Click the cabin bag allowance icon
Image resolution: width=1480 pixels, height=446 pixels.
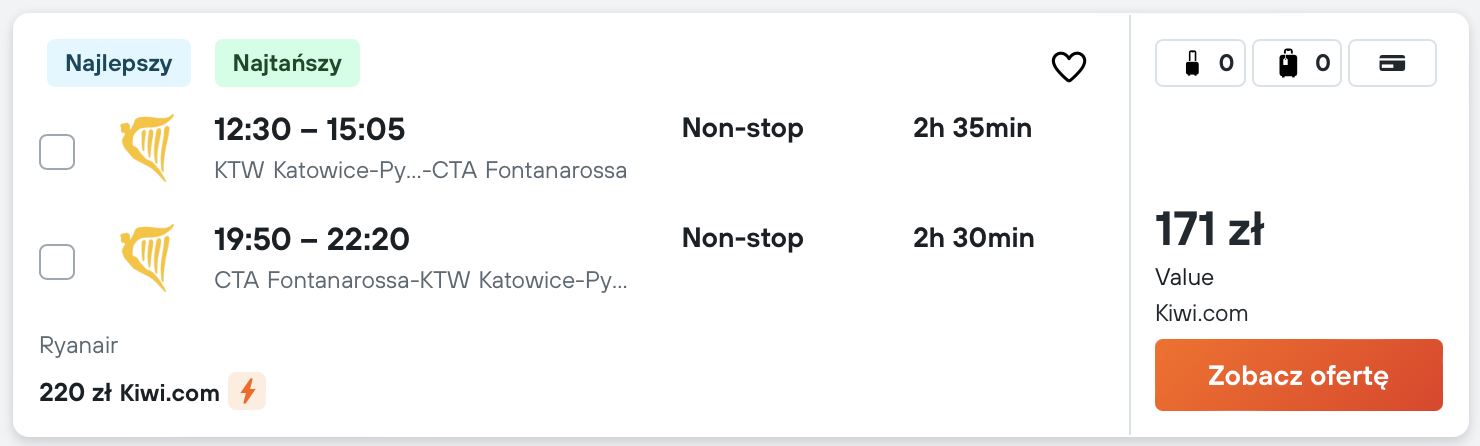point(1192,64)
